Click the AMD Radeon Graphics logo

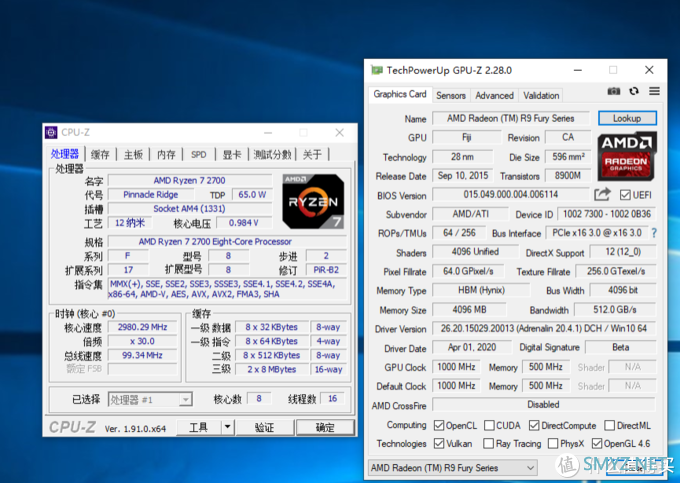[627, 157]
